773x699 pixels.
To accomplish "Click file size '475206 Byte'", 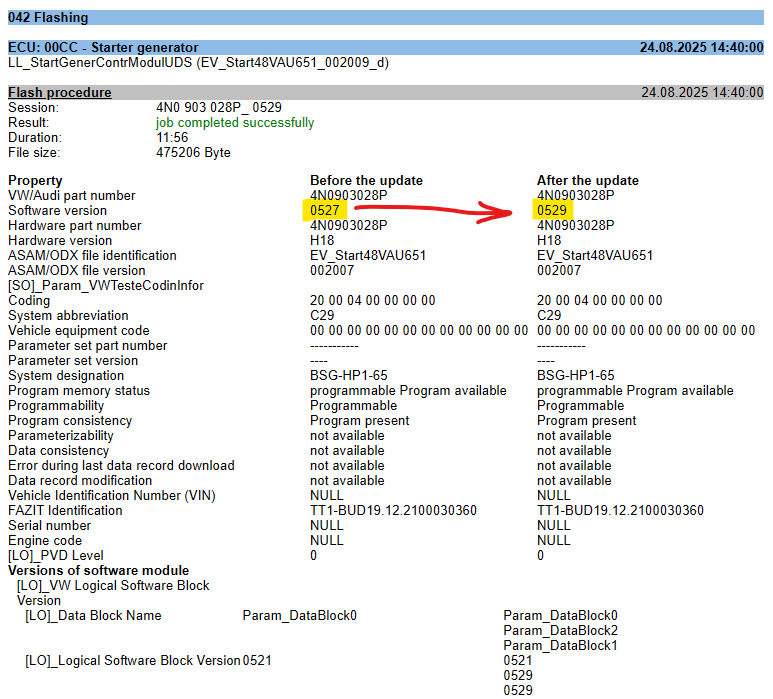I will click(x=193, y=152).
